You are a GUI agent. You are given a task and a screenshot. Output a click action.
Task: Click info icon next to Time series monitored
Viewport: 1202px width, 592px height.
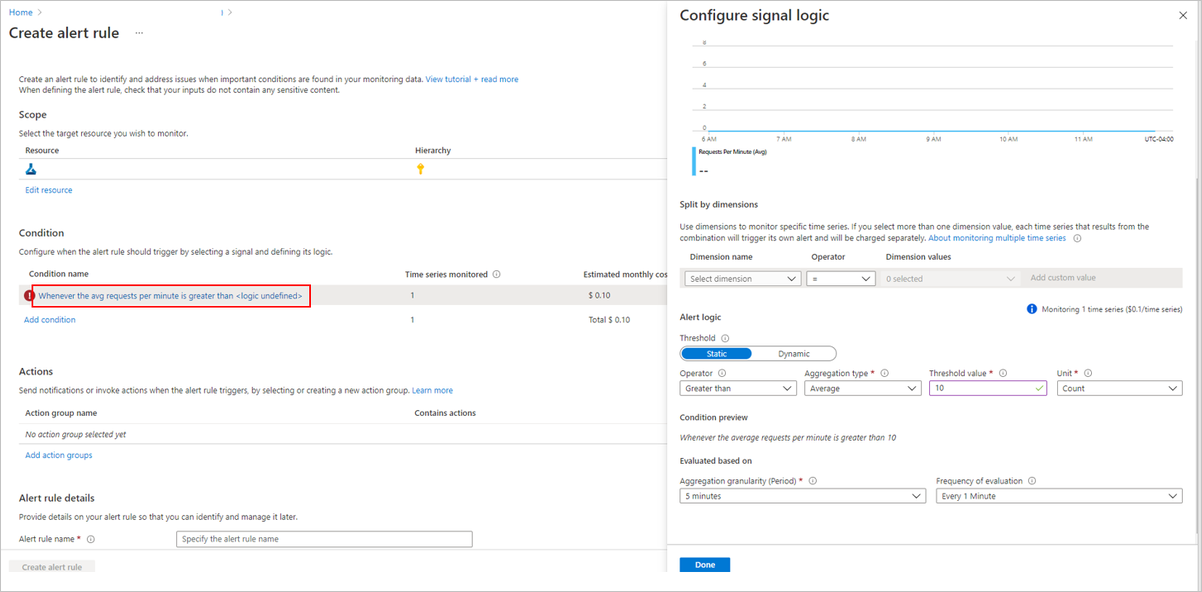click(x=497, y=274)
